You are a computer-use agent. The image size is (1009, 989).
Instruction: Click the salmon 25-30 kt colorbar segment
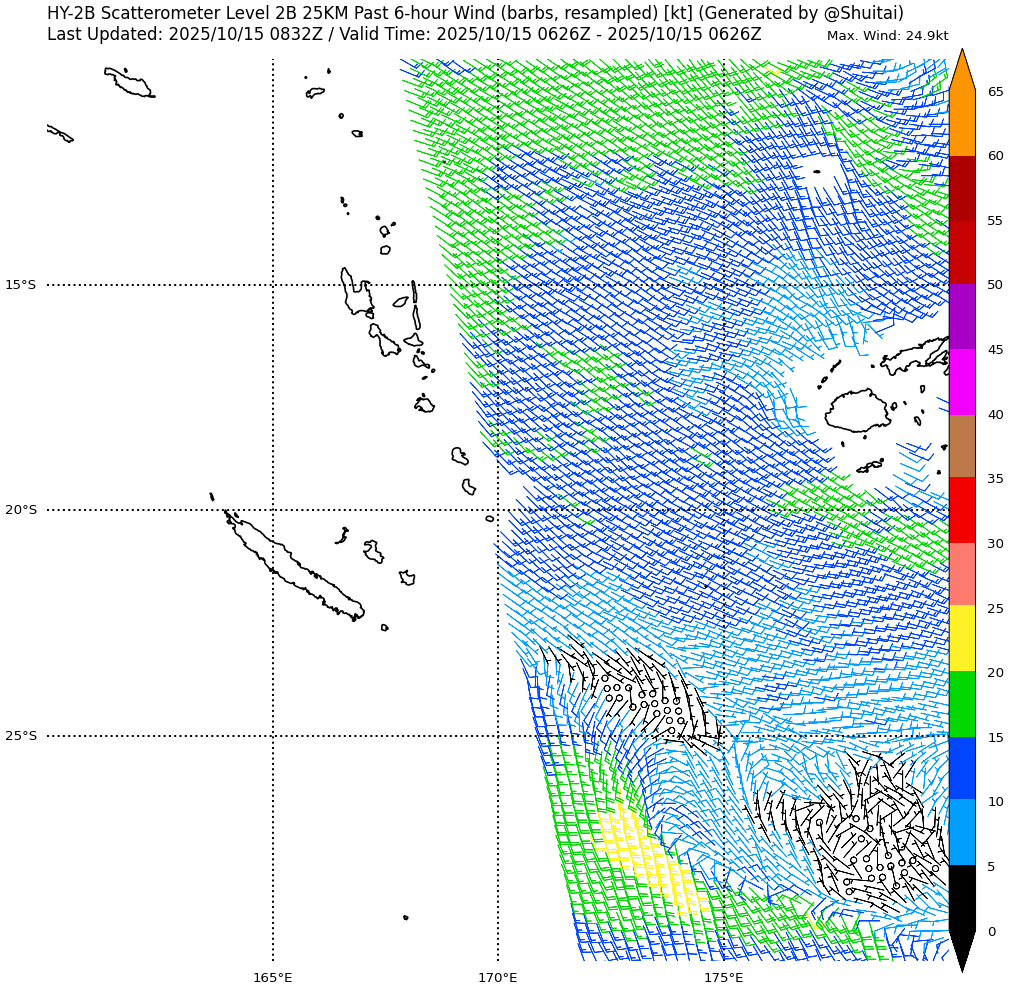coord(961,574)
